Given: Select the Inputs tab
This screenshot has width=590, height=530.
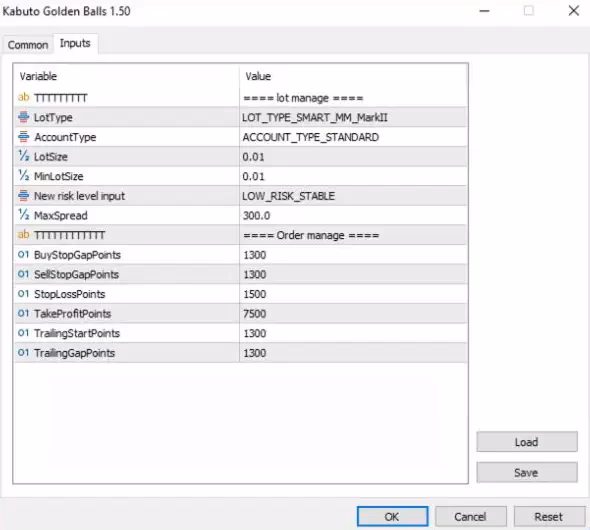Looking at the screenshot, I should [x=75, y=44].
